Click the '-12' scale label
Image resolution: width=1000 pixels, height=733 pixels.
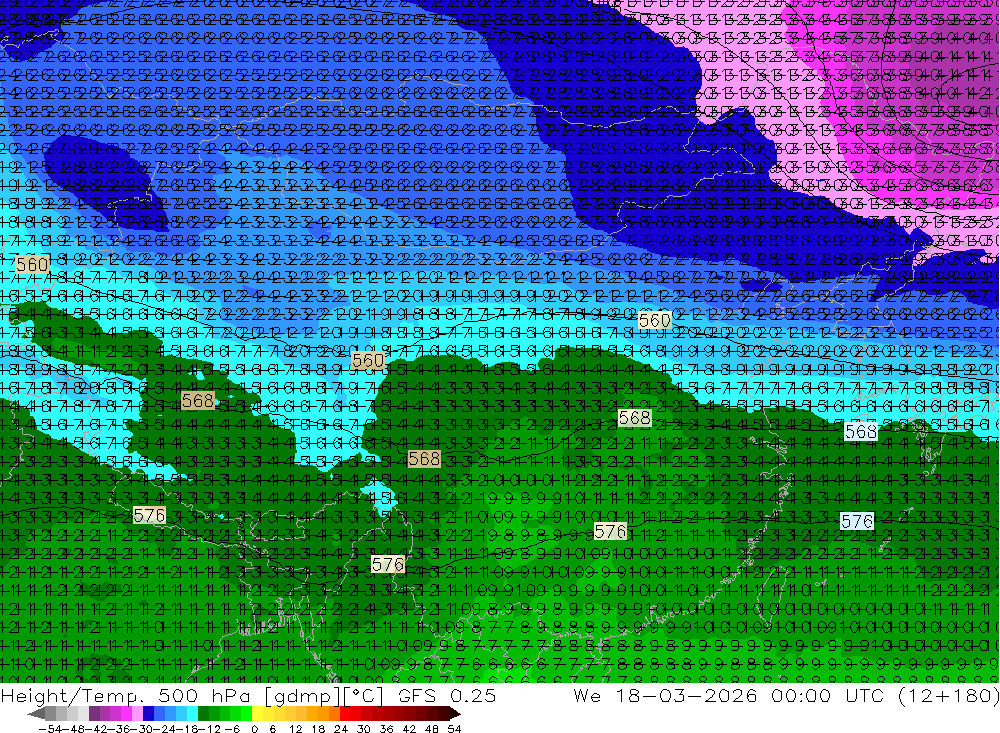pos(209,729)
